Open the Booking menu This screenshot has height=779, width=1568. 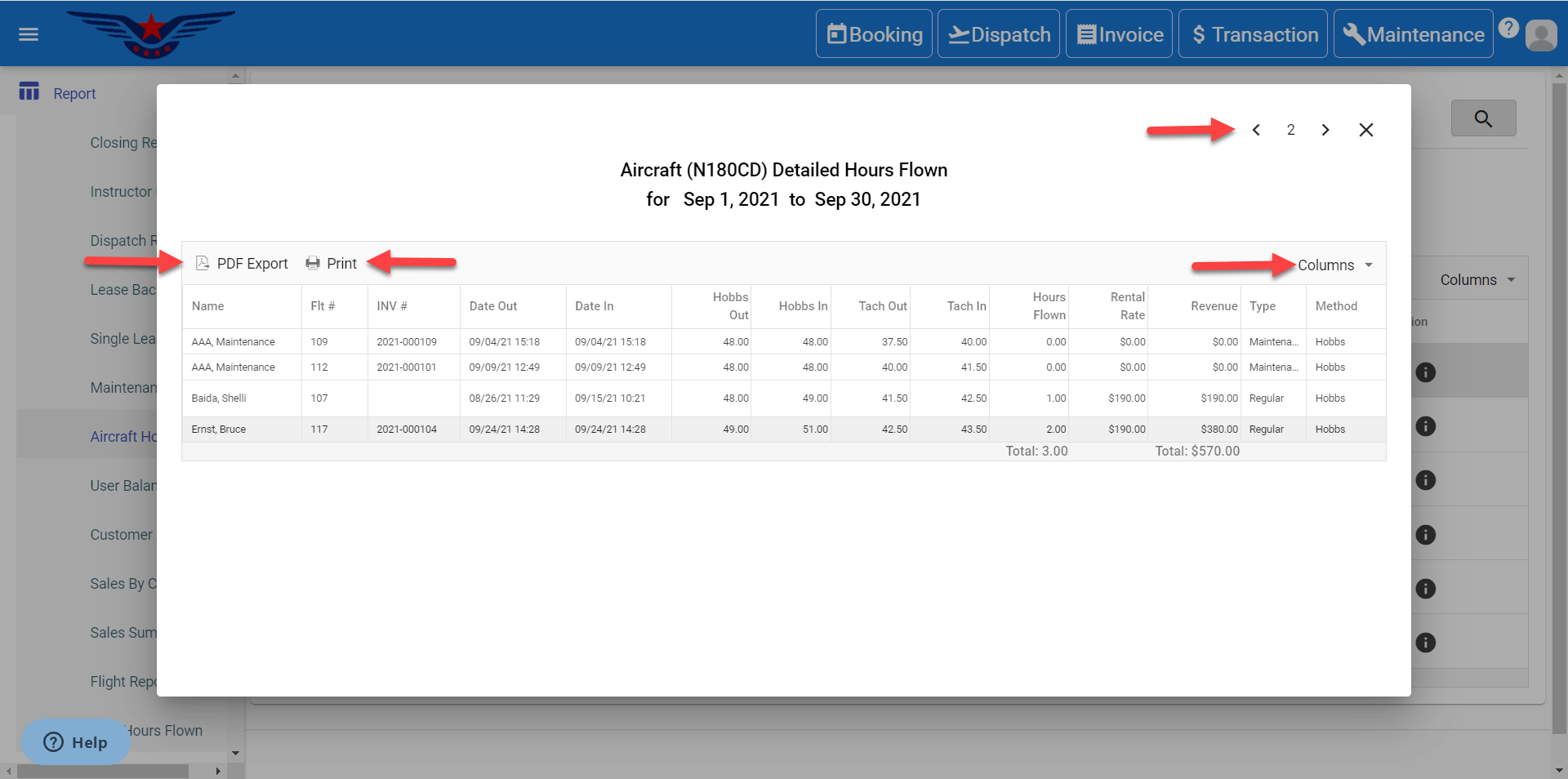(874, 34)
